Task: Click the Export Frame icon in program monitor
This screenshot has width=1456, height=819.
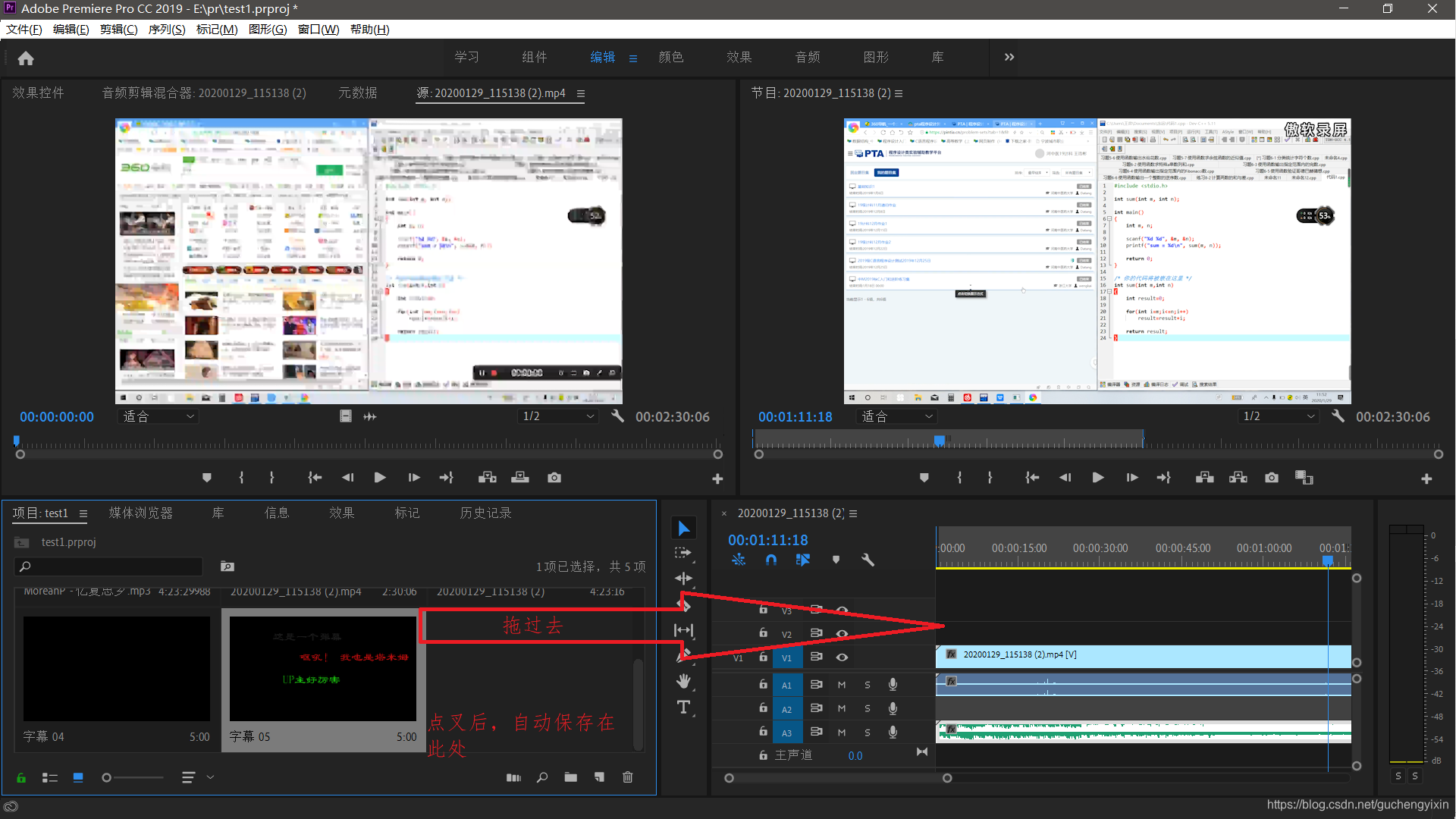Action: 1271,477
